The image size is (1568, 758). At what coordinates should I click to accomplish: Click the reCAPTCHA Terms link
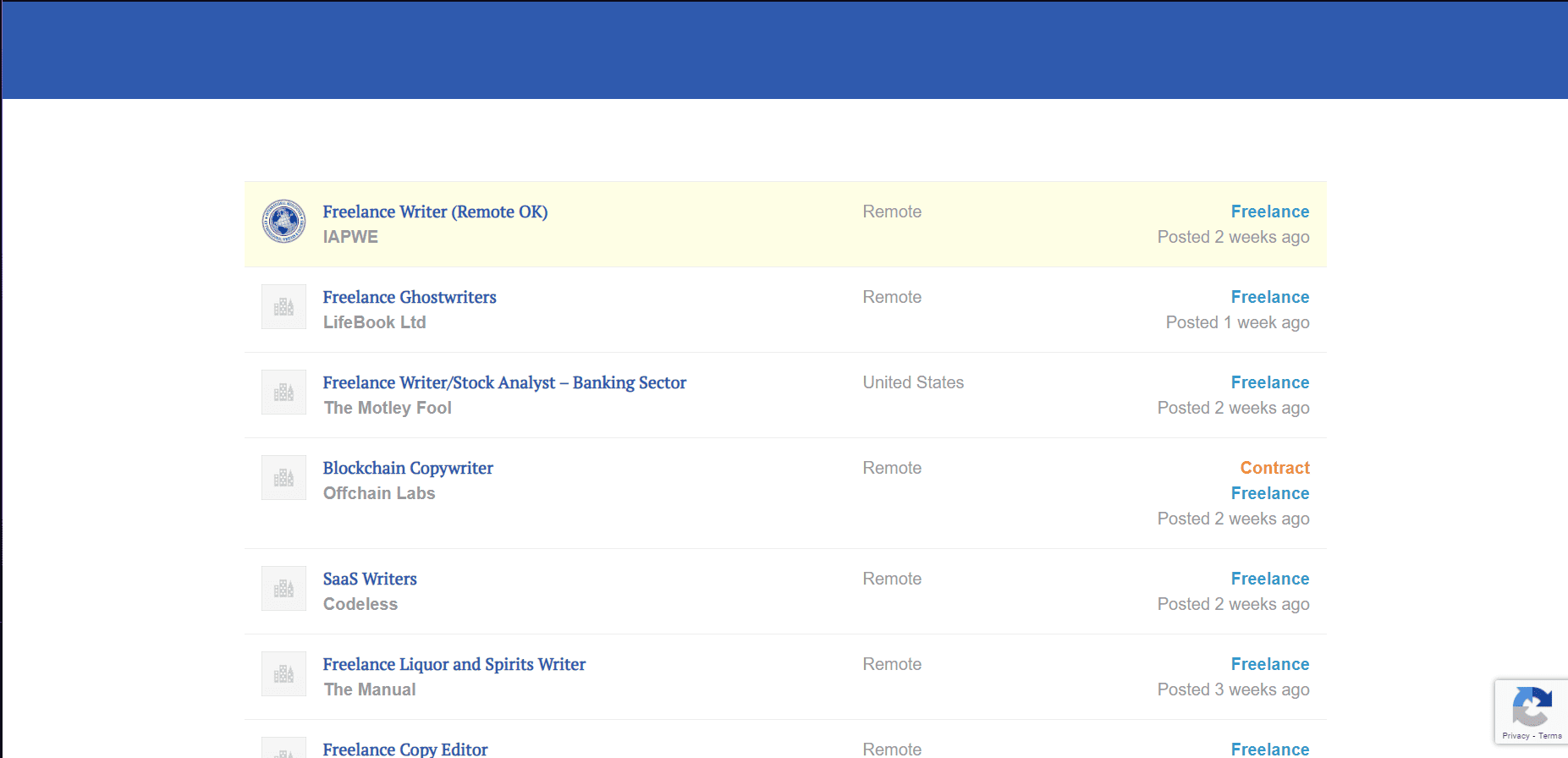pyautogui.click(x=1550, y=736)
